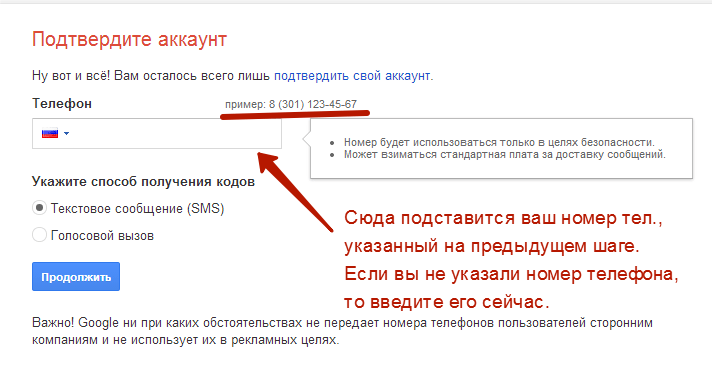
Task: Click the example text пример: 8 (301) 123-45-67
Action: coord(291,104)
